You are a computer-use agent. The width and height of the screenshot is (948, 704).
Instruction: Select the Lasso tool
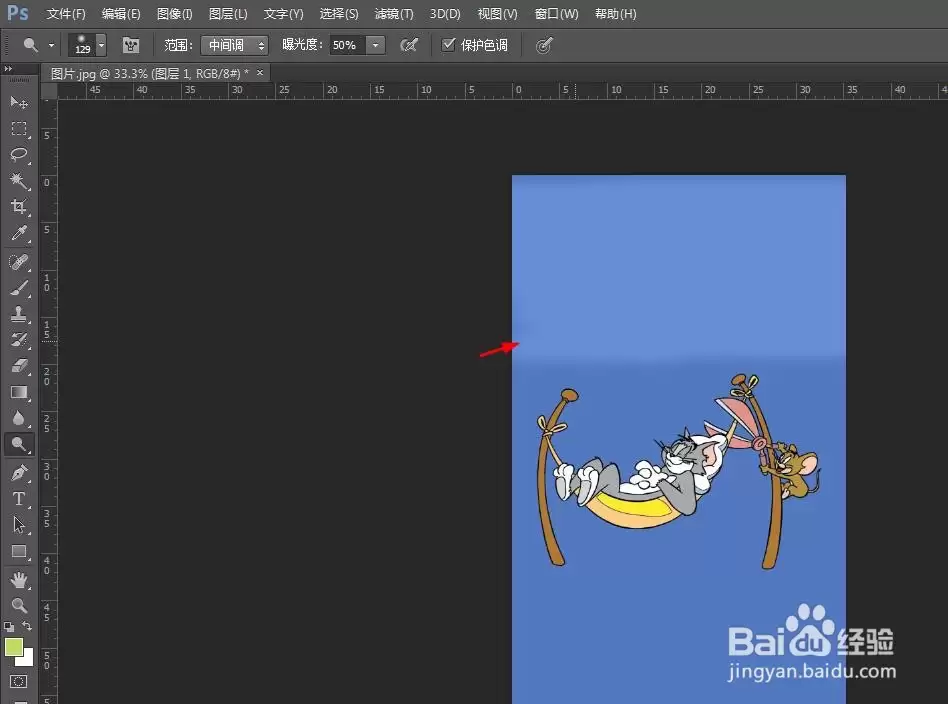pos(19,154)
